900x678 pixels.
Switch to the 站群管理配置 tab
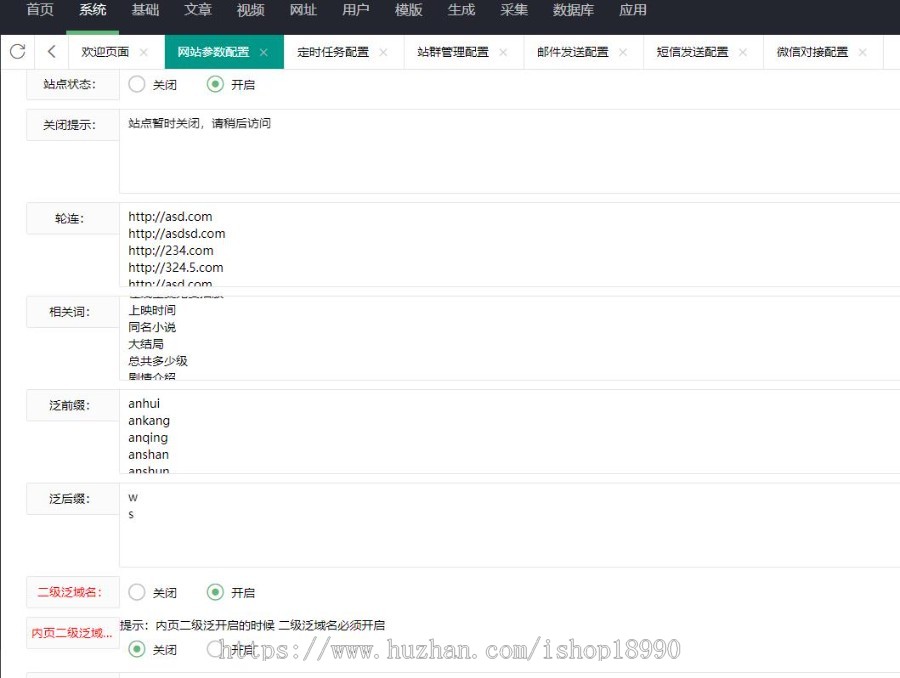point(453,52)
